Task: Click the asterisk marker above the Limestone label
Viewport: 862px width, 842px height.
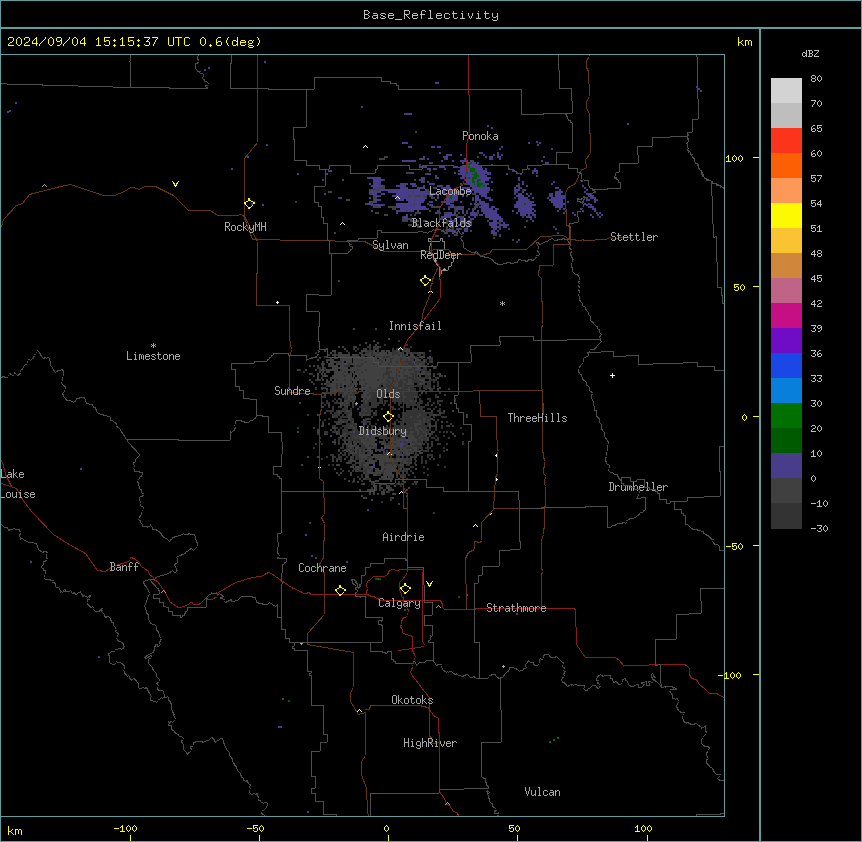Action: coord(153,346)
